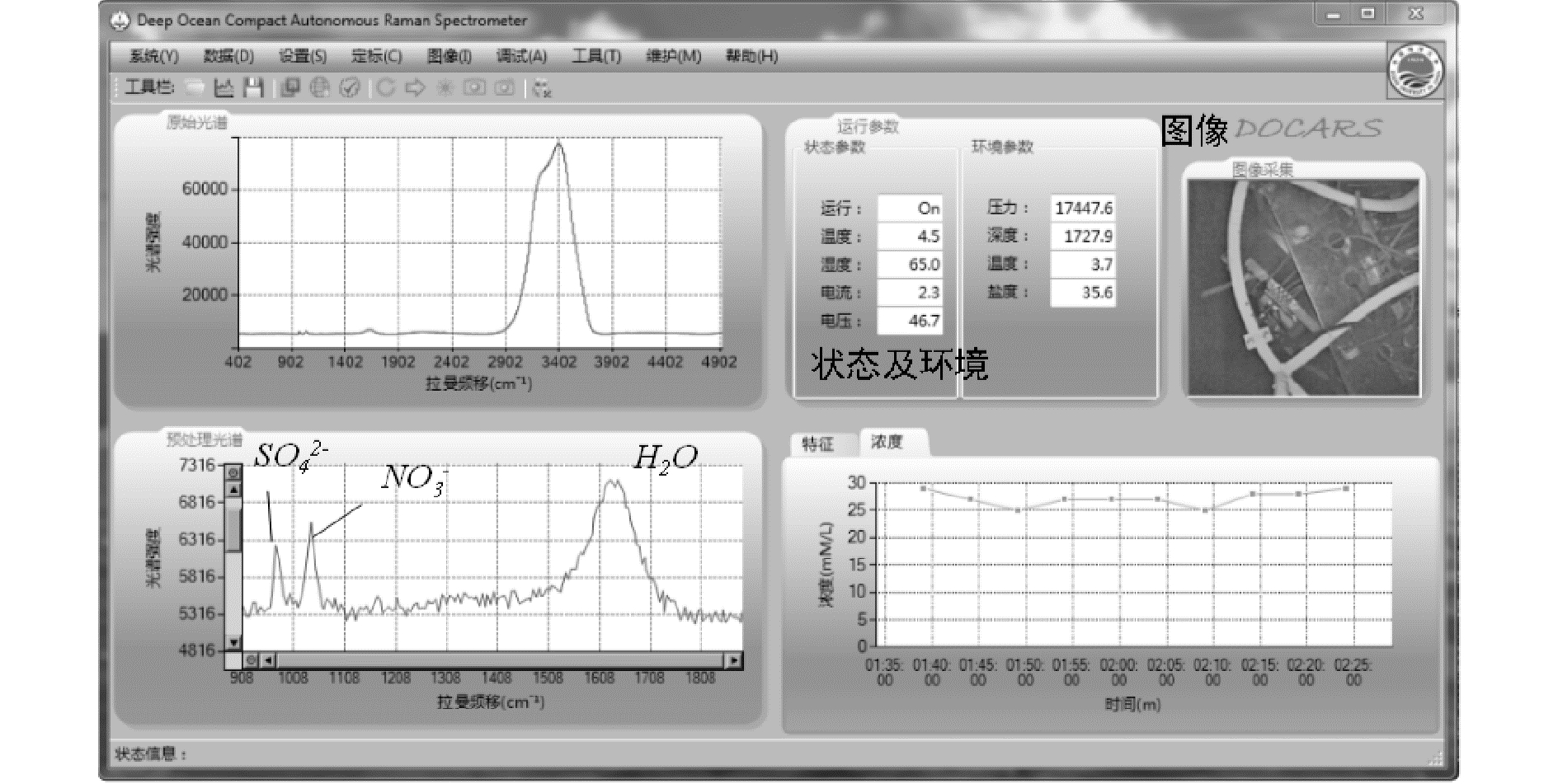Click the vertical scrollbar down arrow on the preprocessed spectrum
The width and height of the screenshot is (1558, 784).
(x=233, y=643)
